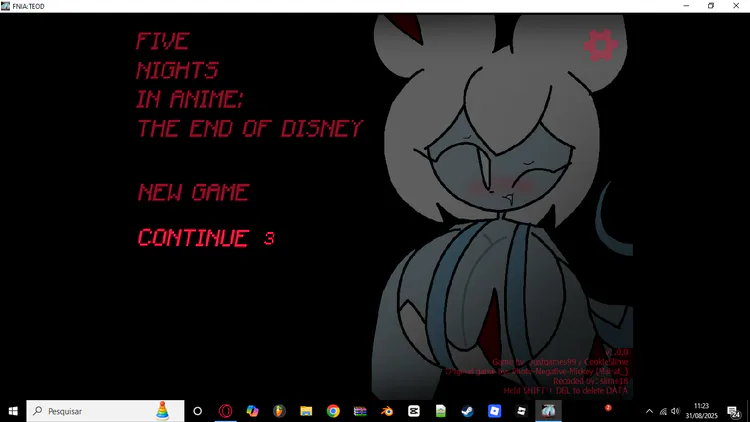This screenshot has height=422, width=750.
Task: Launch Opera GX from the taskbar
Action: click(225, 411)
